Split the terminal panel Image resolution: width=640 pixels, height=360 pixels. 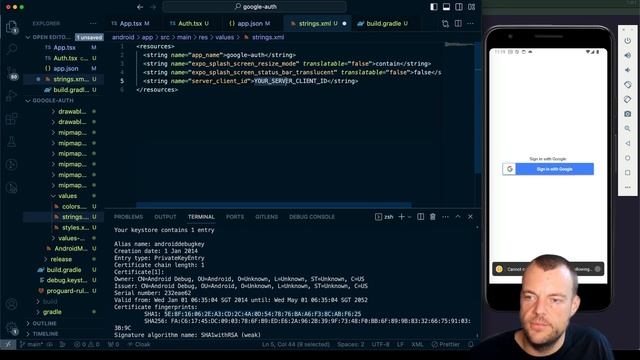click(420, 217)
